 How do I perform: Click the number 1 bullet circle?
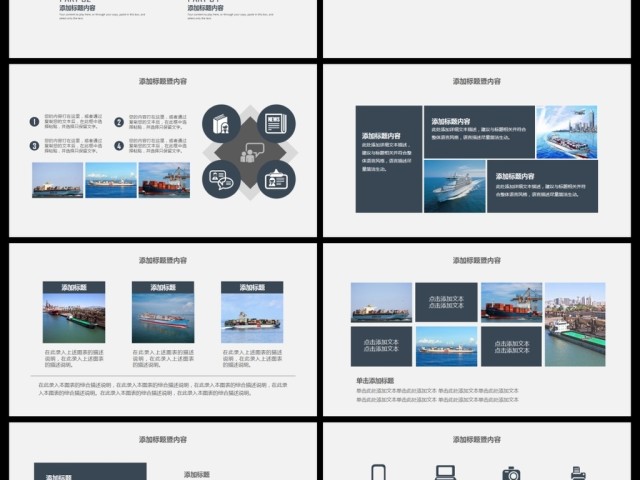tap(34, 121)
